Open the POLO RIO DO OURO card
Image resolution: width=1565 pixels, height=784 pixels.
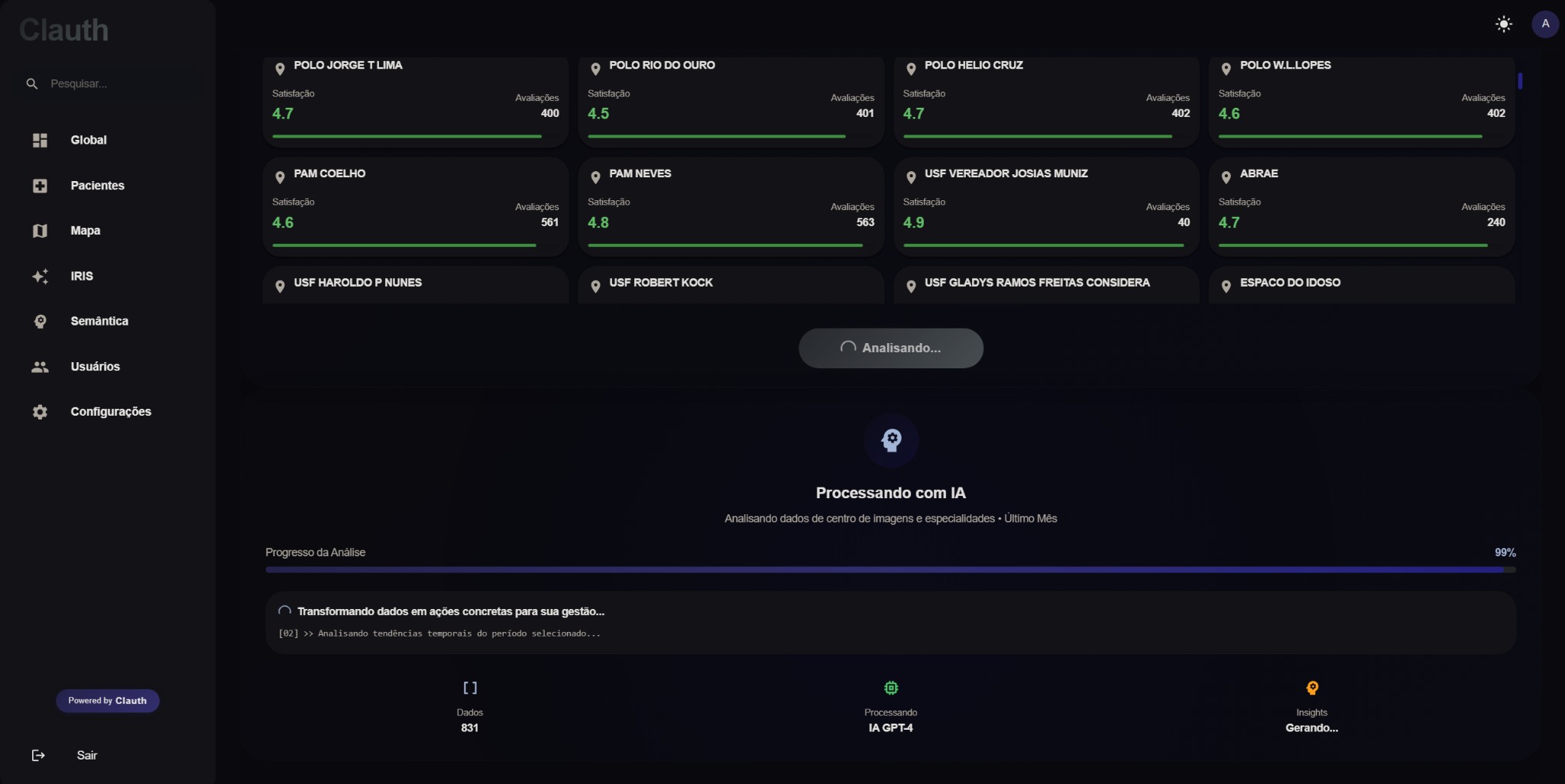731,99
